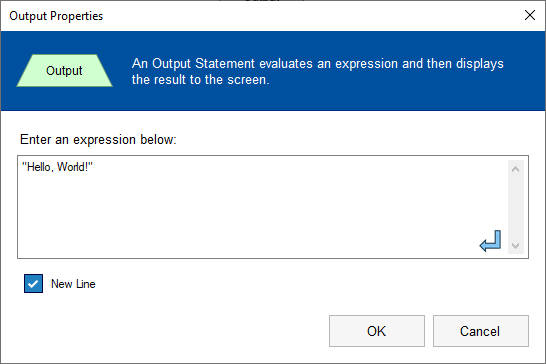Click the expression box scrollbar track
This screenshot has width=546, height=364.
pyautogui.click(x=516, y=208)
